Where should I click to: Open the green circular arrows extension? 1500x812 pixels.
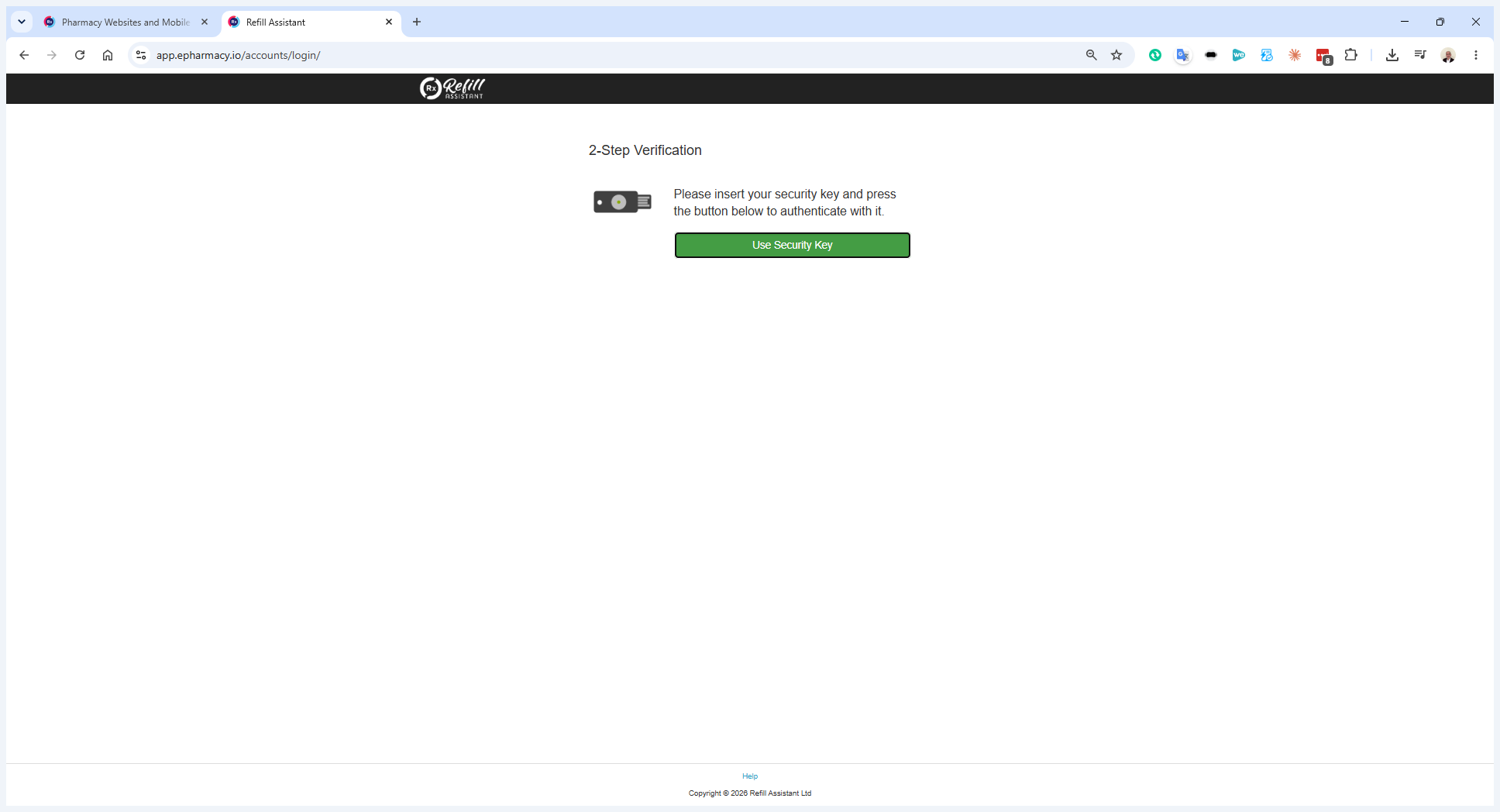[x=1155, y=55]
